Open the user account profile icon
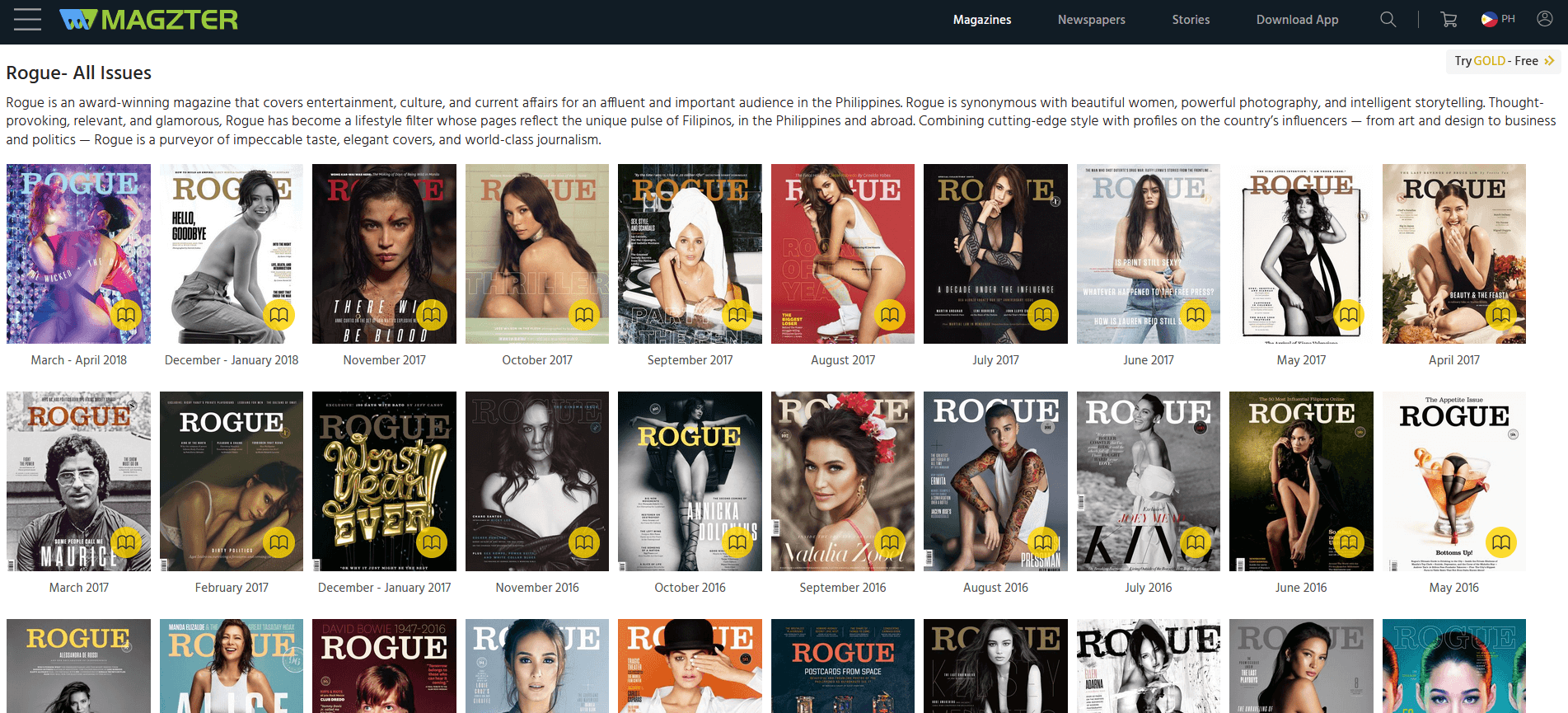The width and height of the screenshot is (1568, 713). tap(1544, 19)
